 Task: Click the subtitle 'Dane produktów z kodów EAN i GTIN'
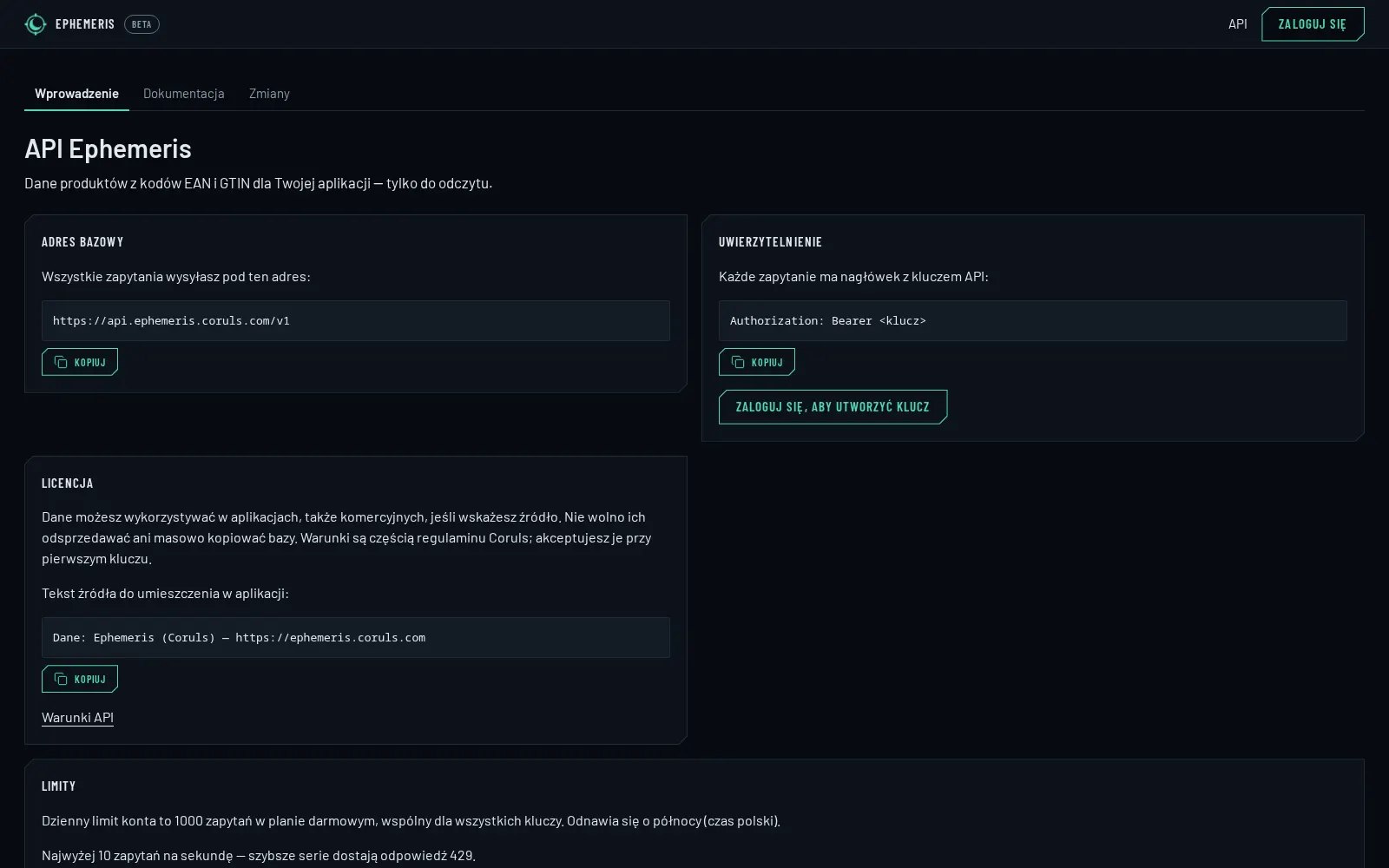click(258, 183)
